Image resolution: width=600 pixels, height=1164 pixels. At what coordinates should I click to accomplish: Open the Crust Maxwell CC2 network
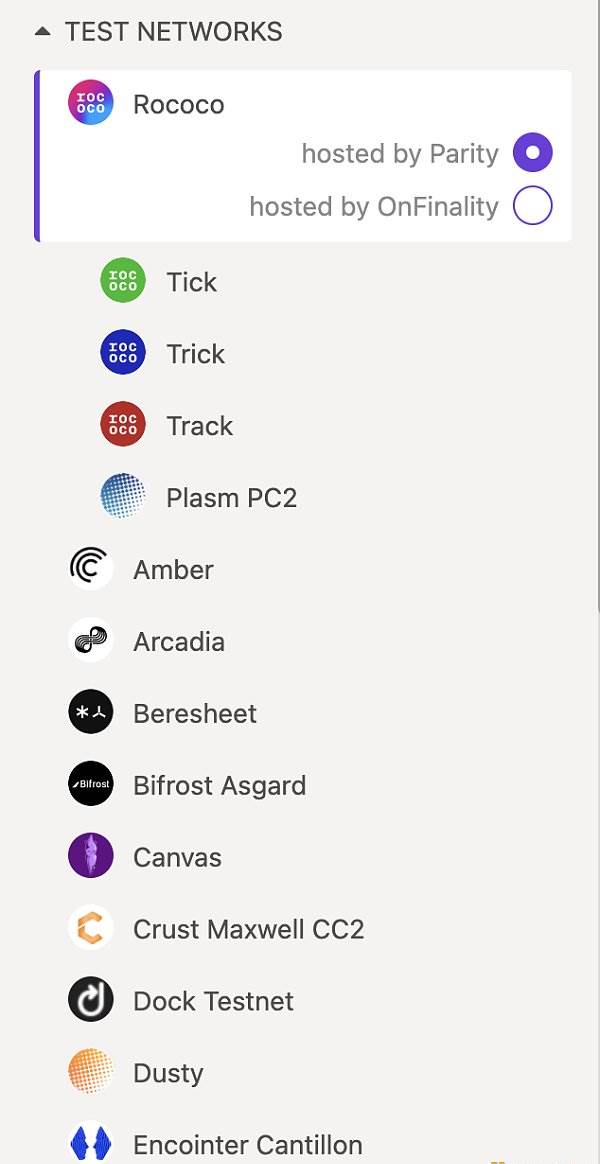(248, 929)
